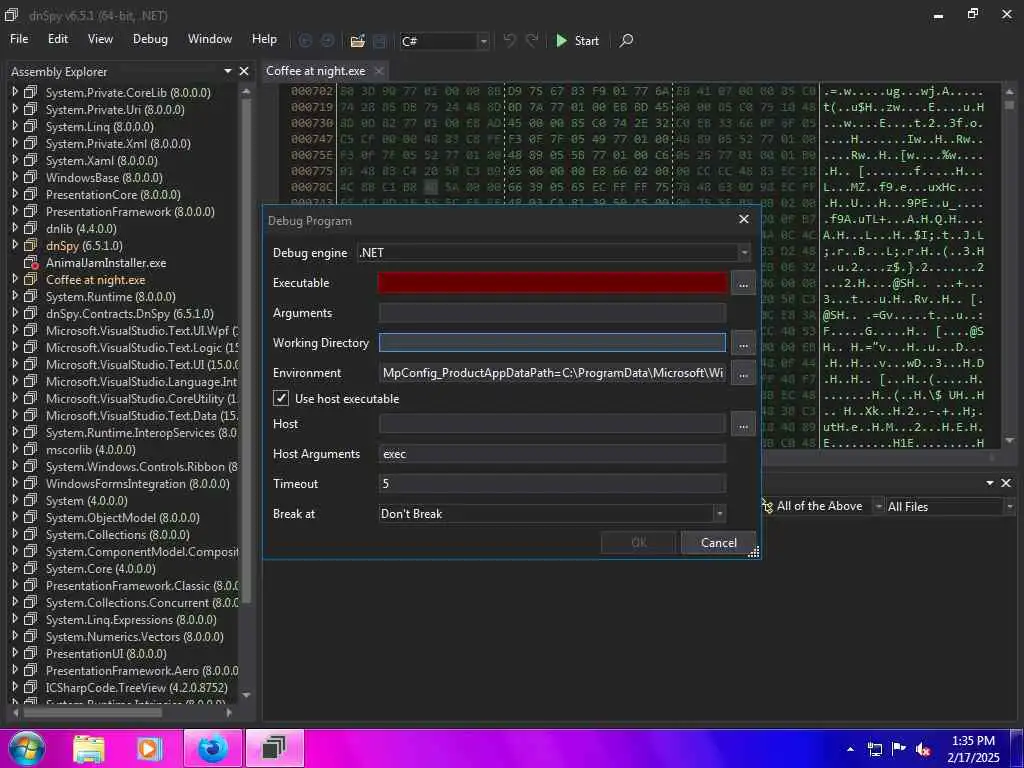Click the System.Xaml assembly icon
This screenshot has height=768, width=1024.
tap(30, 161)
